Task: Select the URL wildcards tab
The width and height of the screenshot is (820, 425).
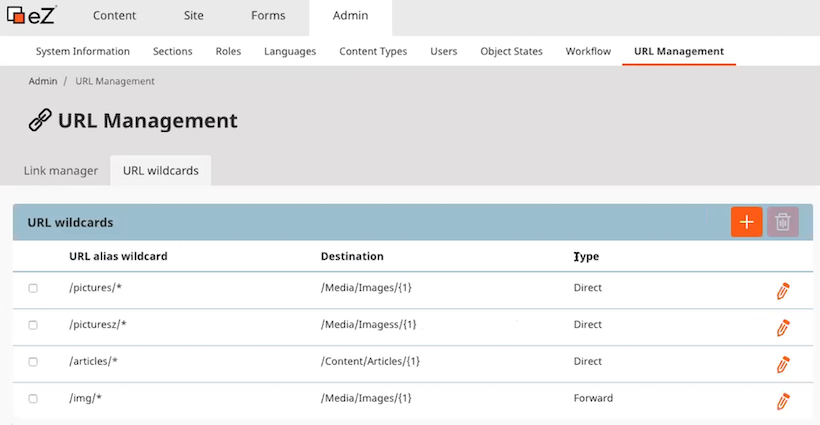Action: [x=160, y=171]
